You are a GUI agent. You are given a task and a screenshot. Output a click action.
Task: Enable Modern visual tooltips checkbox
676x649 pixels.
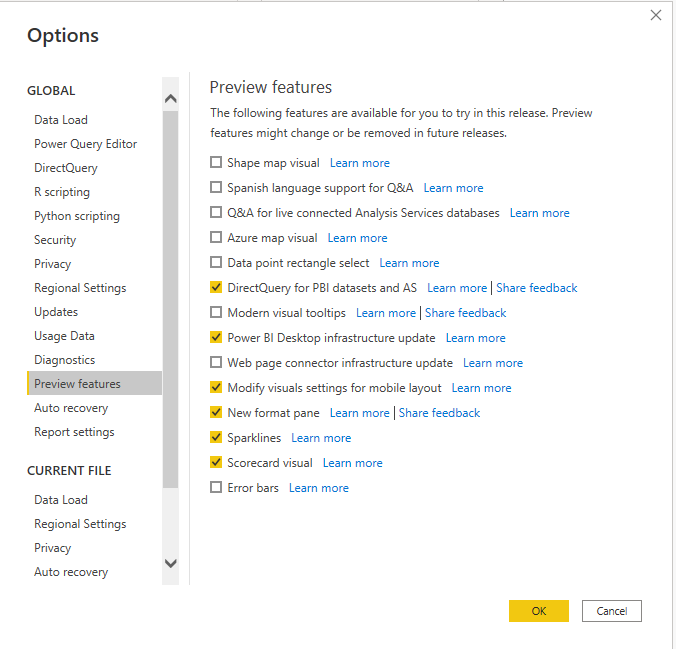point(216,312)
